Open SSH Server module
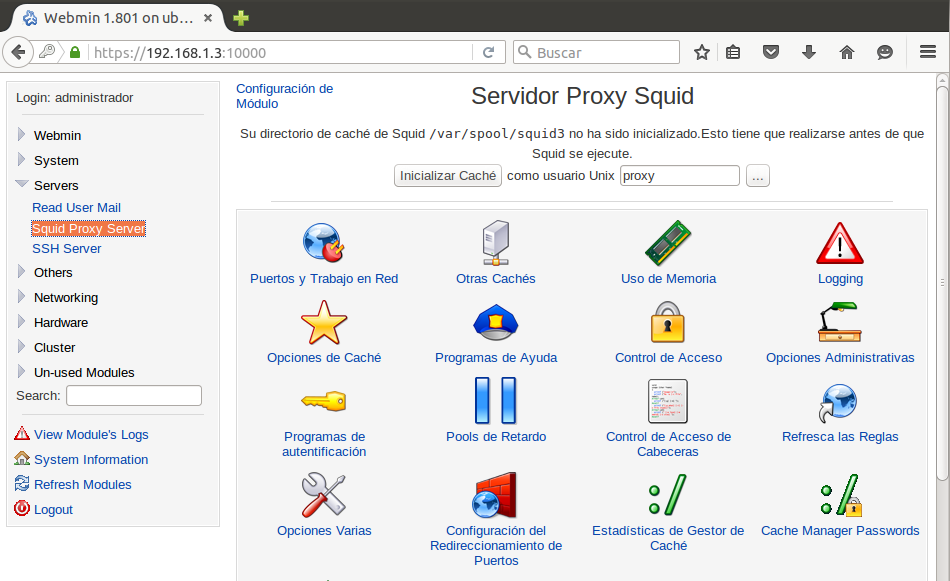950x581 pixels. (67, 248)
